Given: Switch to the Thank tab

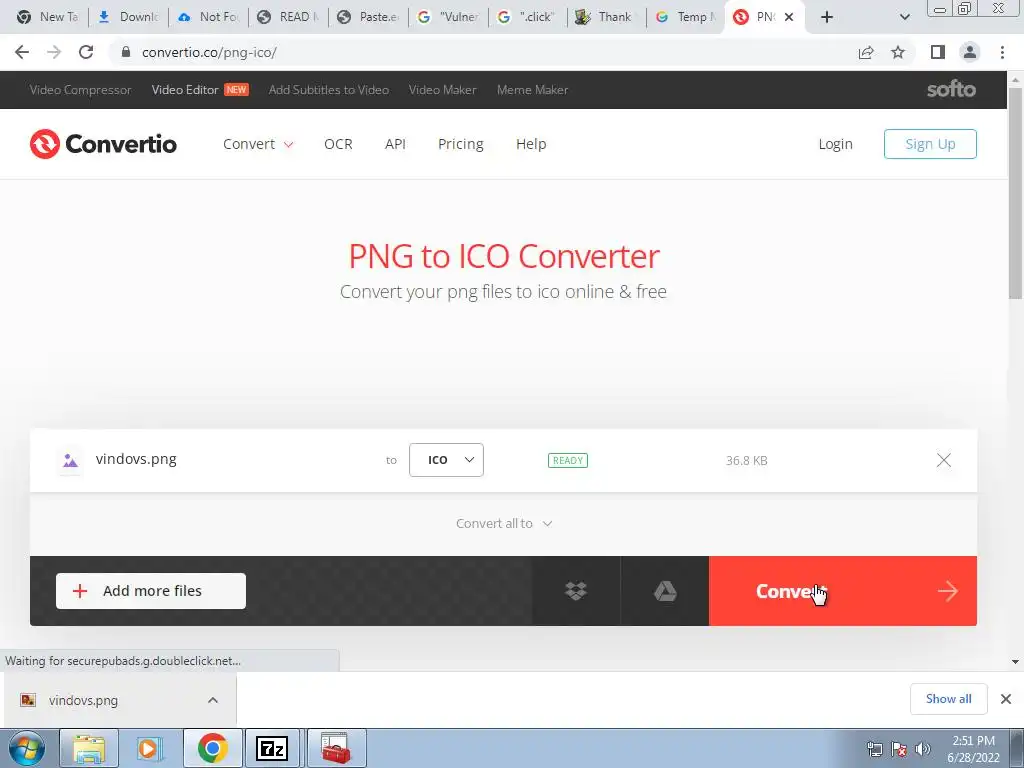Looking at the screenshot, I should pyautogui.click(x=605, y=17).
